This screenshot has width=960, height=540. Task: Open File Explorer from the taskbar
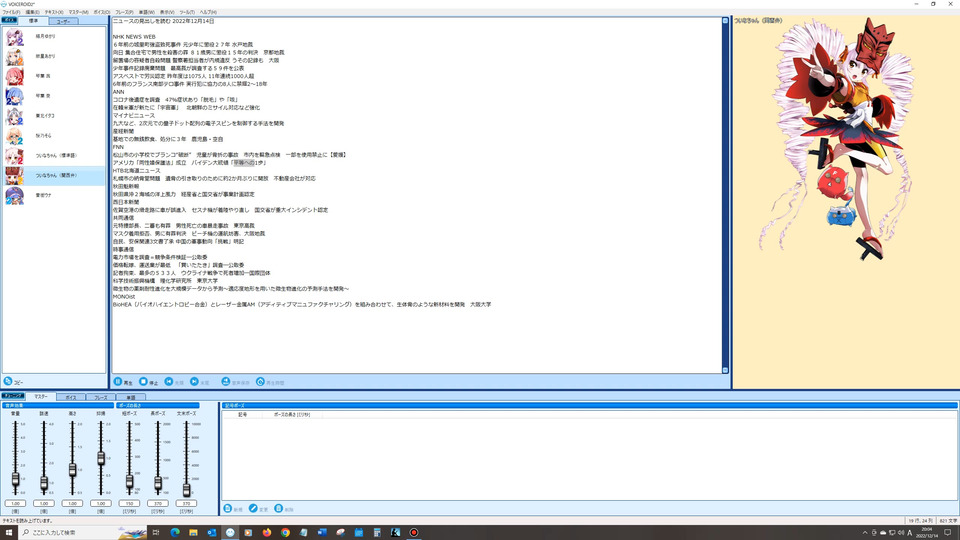pos(193,532)
